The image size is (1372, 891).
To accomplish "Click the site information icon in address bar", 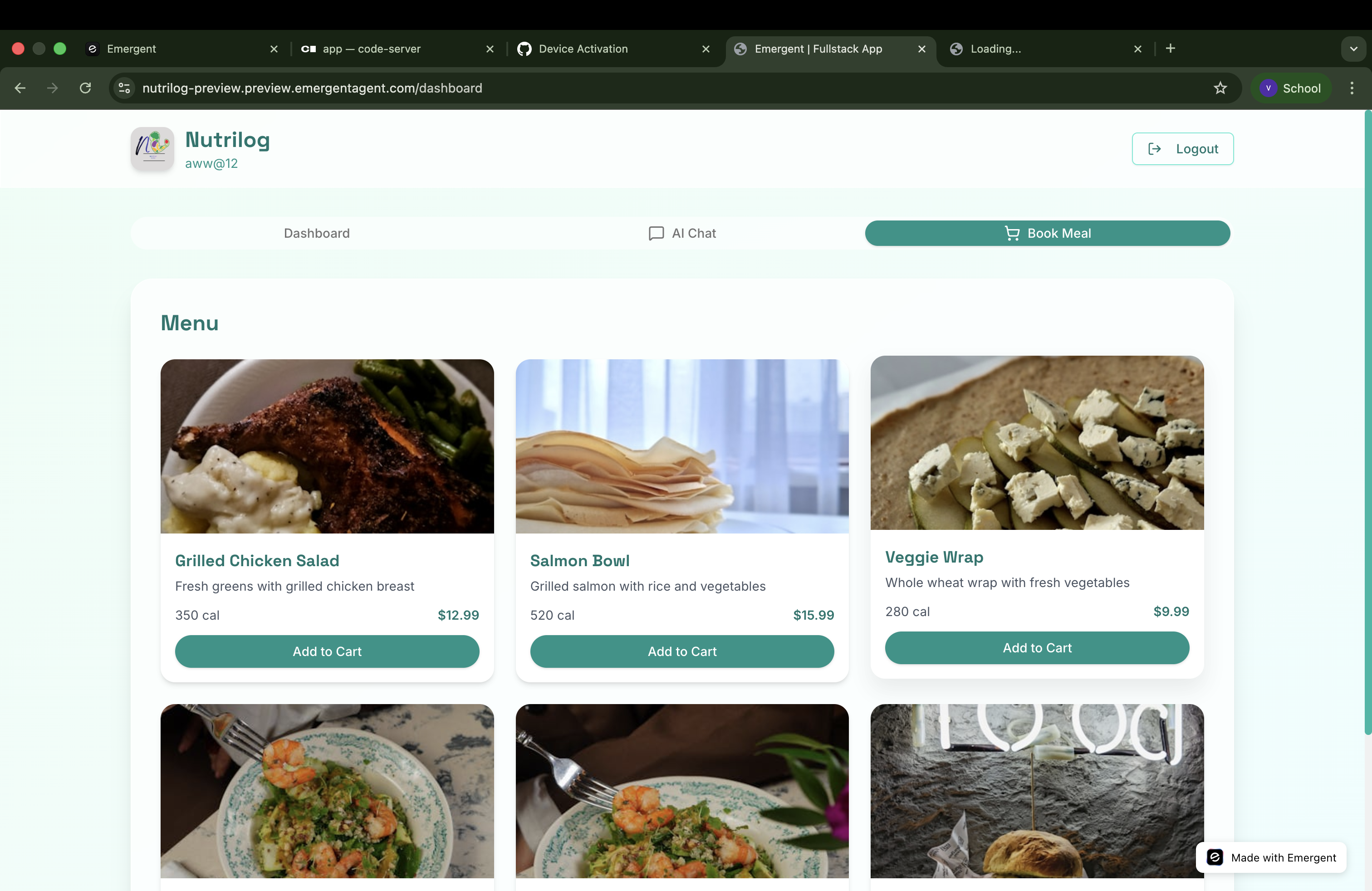I will [123, 88].
